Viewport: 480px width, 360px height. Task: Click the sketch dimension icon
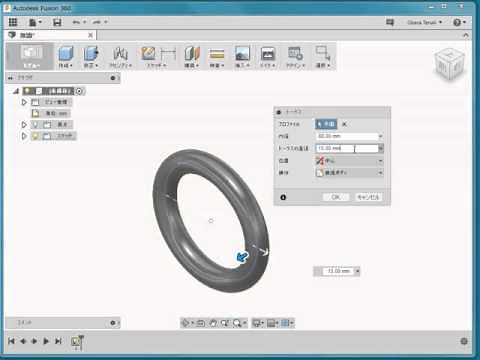(x=168, y=53)
